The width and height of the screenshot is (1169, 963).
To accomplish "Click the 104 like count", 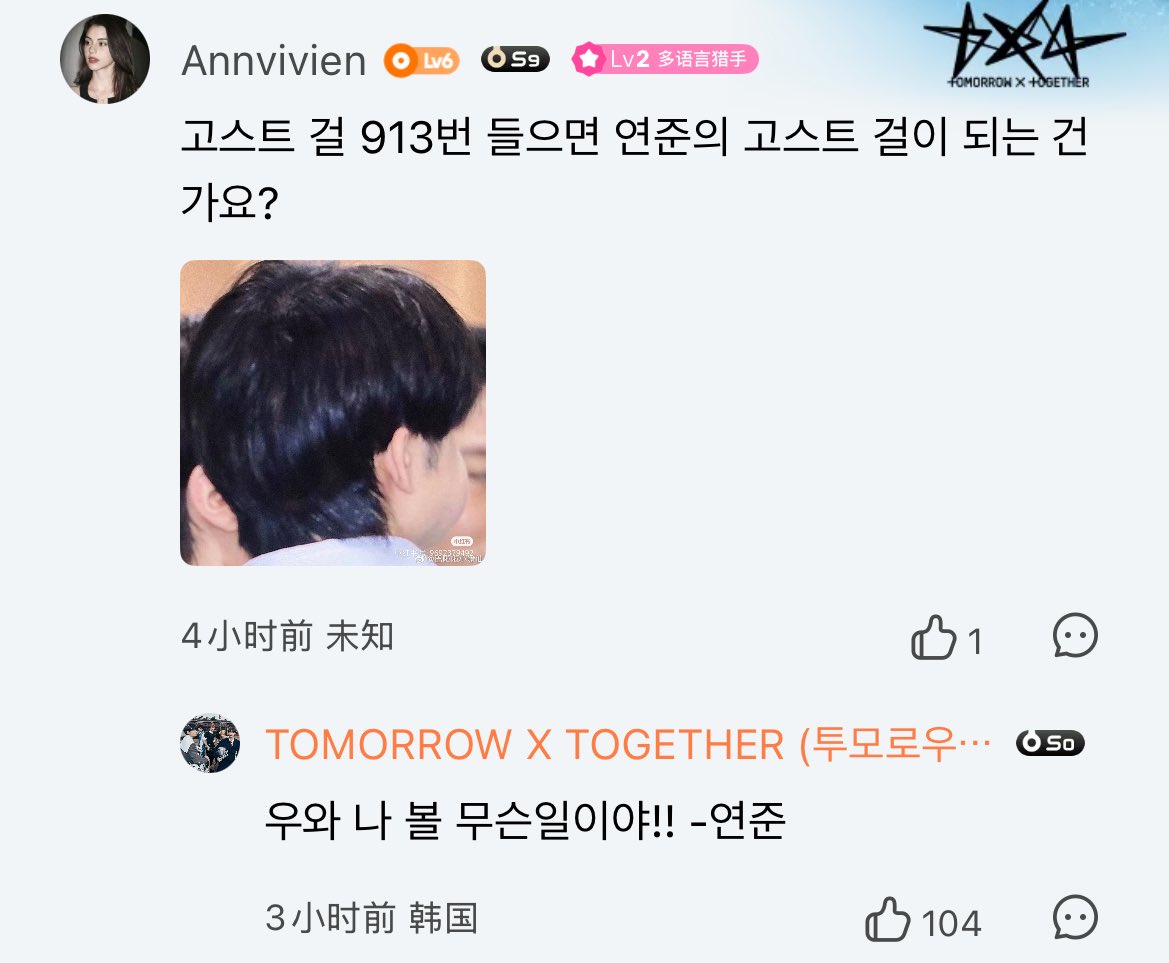I will pos(951,923).
